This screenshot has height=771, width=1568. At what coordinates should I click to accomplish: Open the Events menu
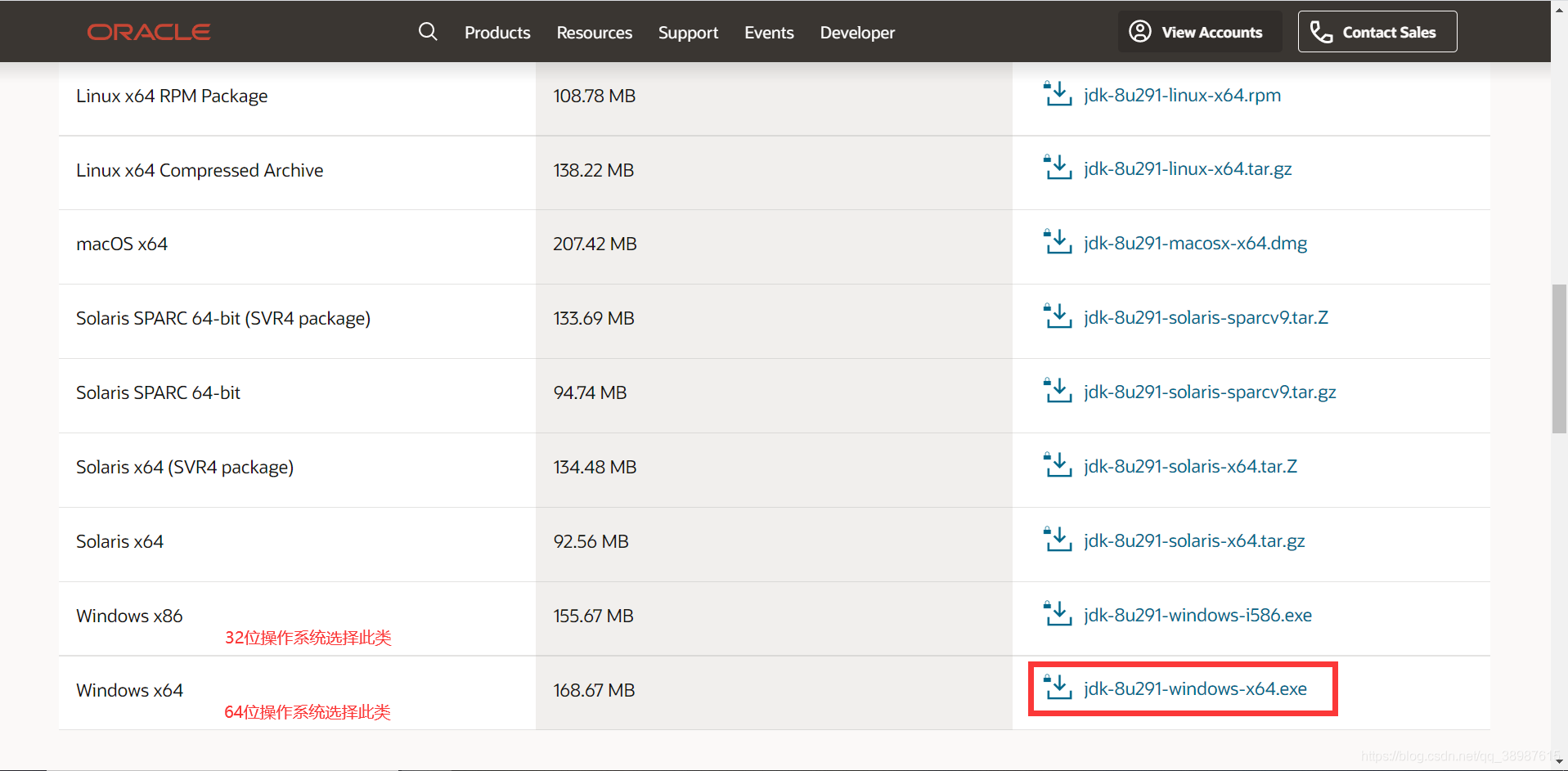coord(769,33)
